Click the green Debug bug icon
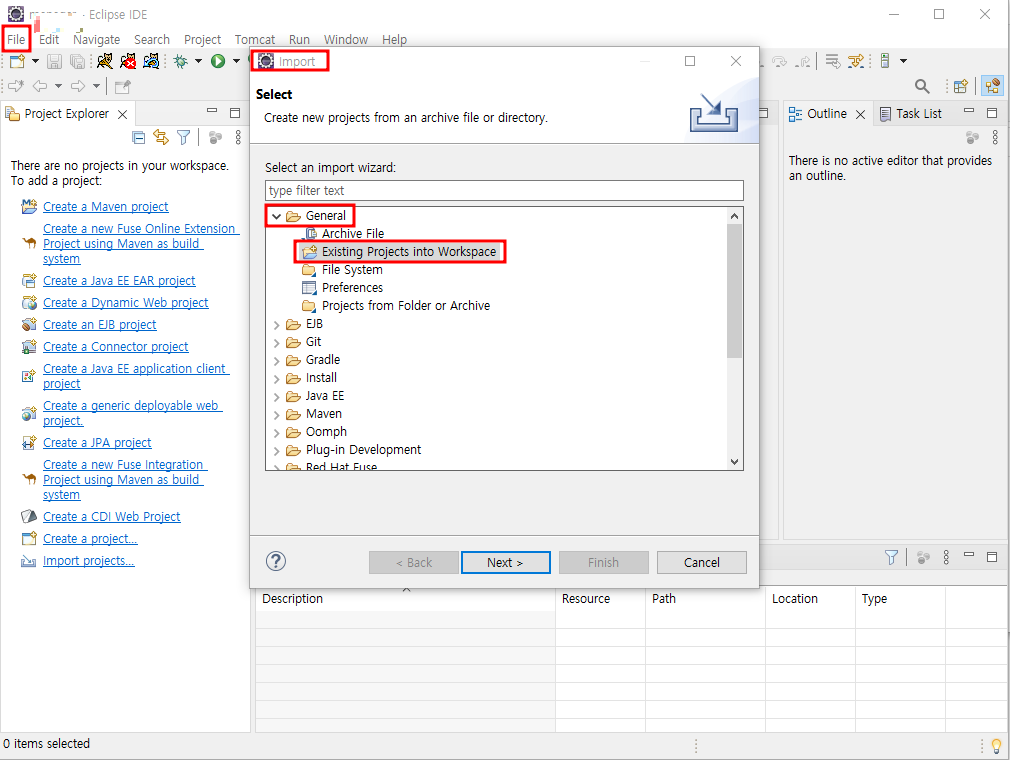This screenshot has height=760, width=1010. (181, 61)
